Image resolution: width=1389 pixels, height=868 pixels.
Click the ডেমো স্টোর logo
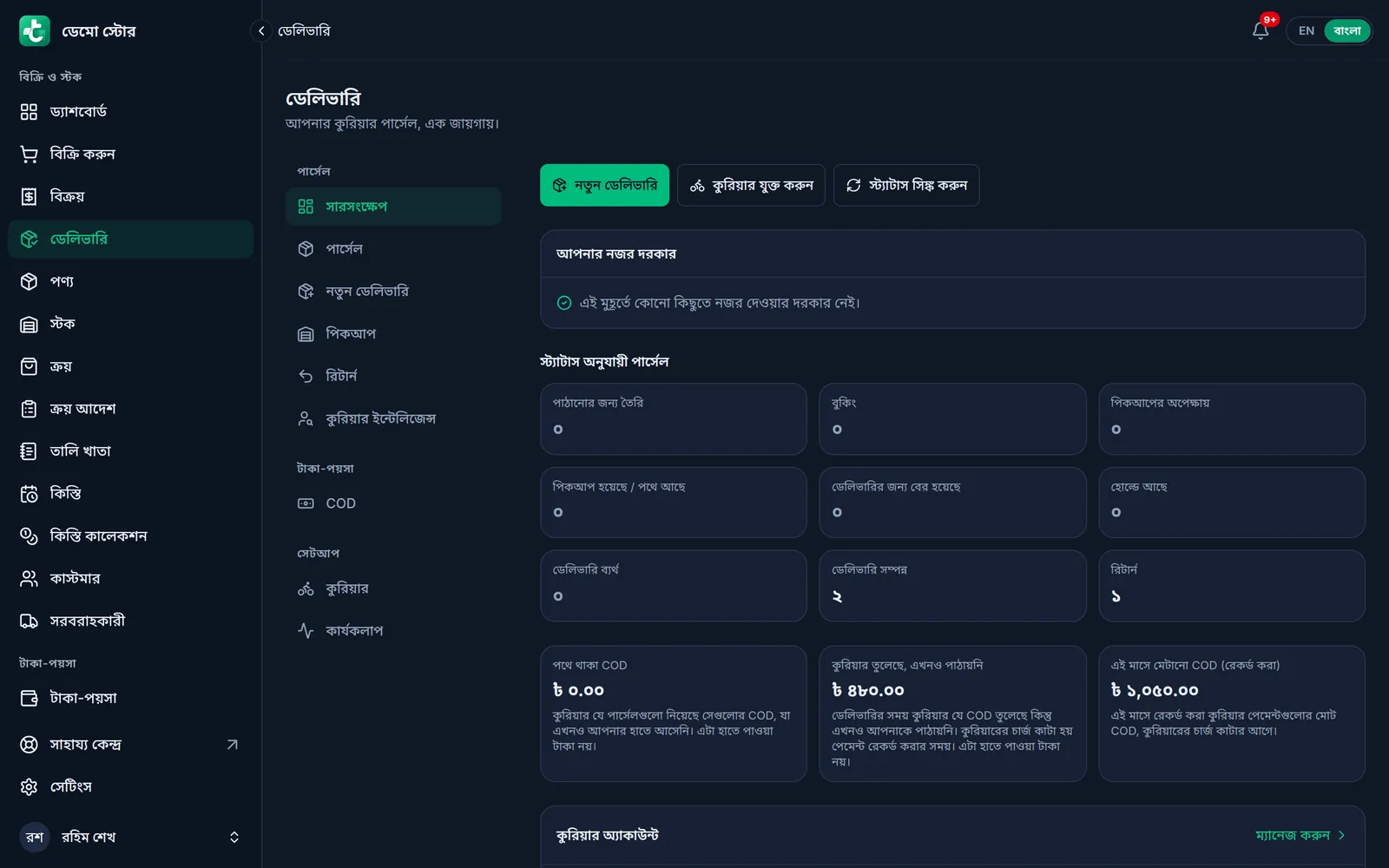pyautogui.click(x=35, y=30)
